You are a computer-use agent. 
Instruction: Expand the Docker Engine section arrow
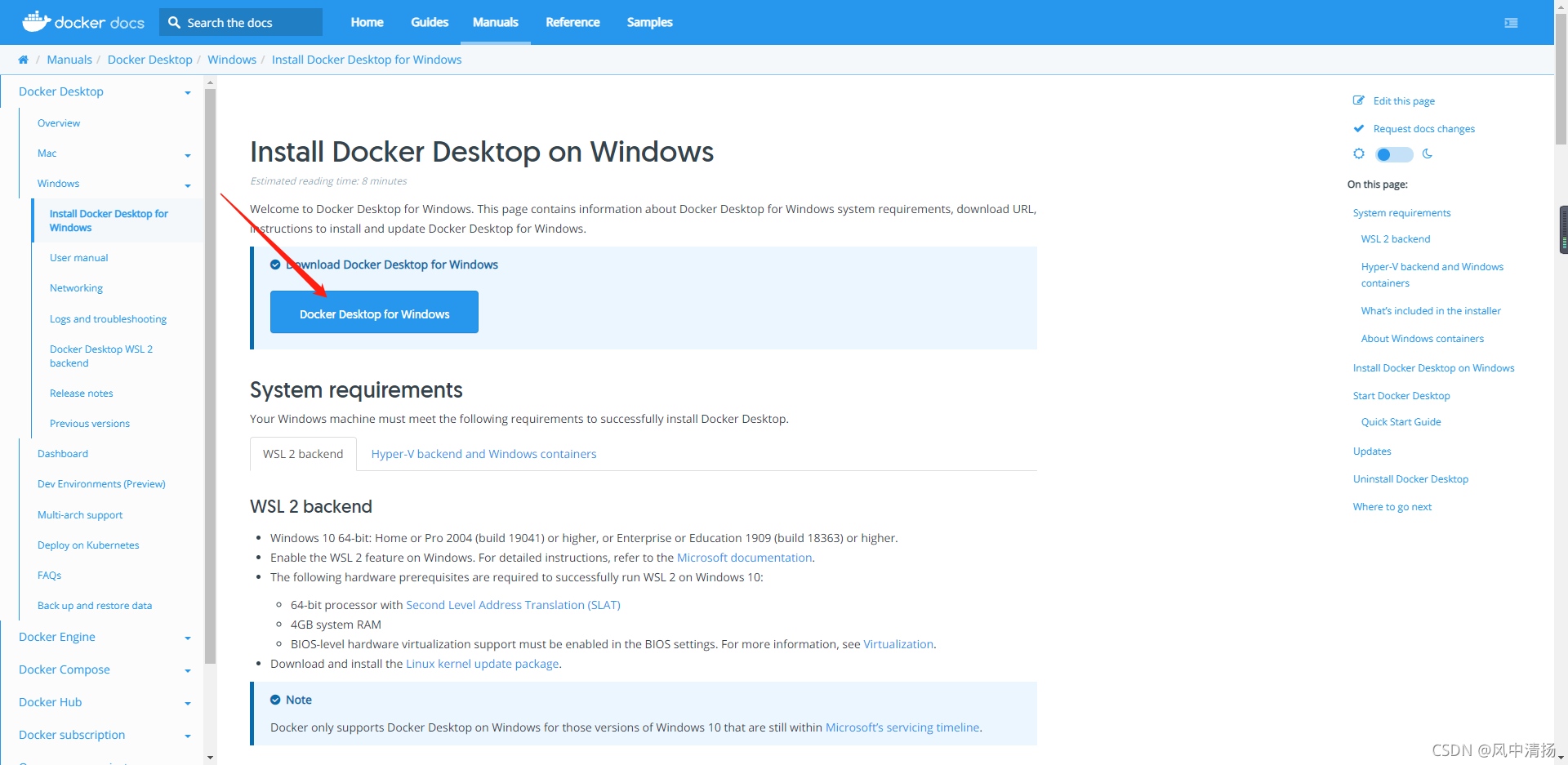(188, 638)
